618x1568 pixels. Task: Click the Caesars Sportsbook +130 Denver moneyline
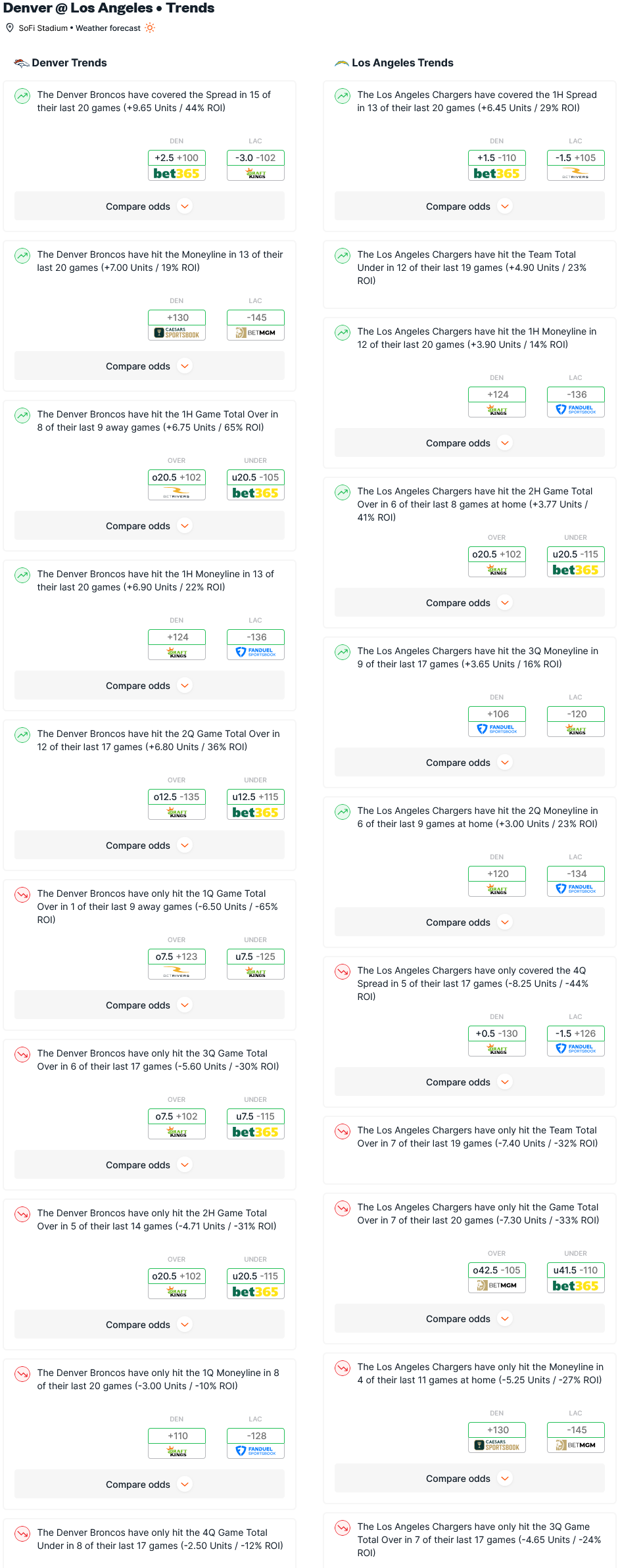(x=177, y=325)
